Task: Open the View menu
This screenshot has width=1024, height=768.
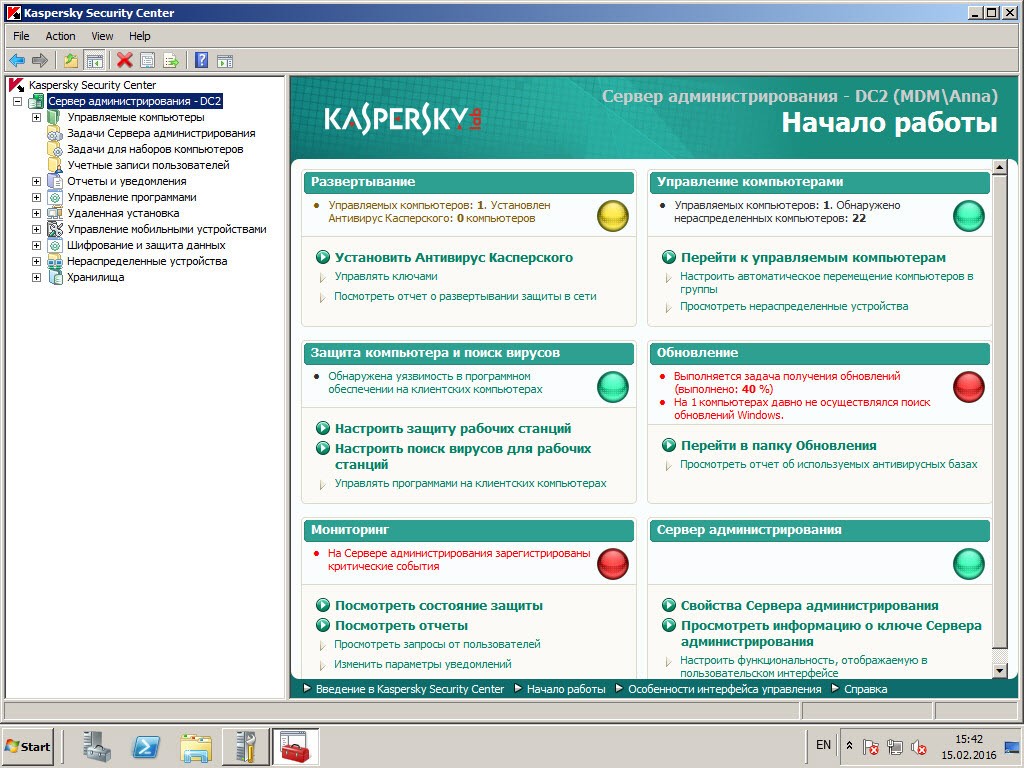Action: [x=102, y=36]
